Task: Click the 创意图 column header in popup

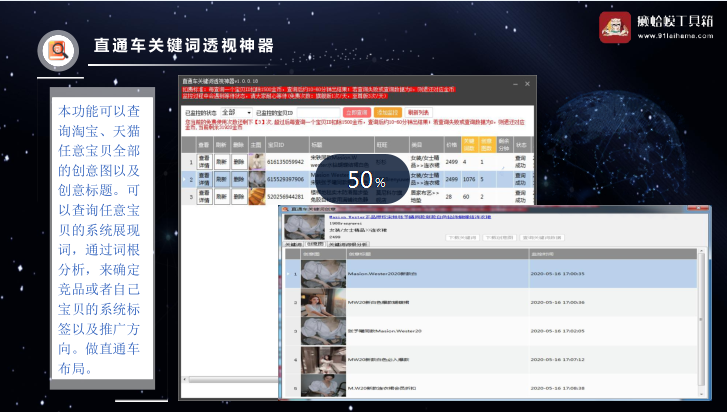Action: coord(323,254)
